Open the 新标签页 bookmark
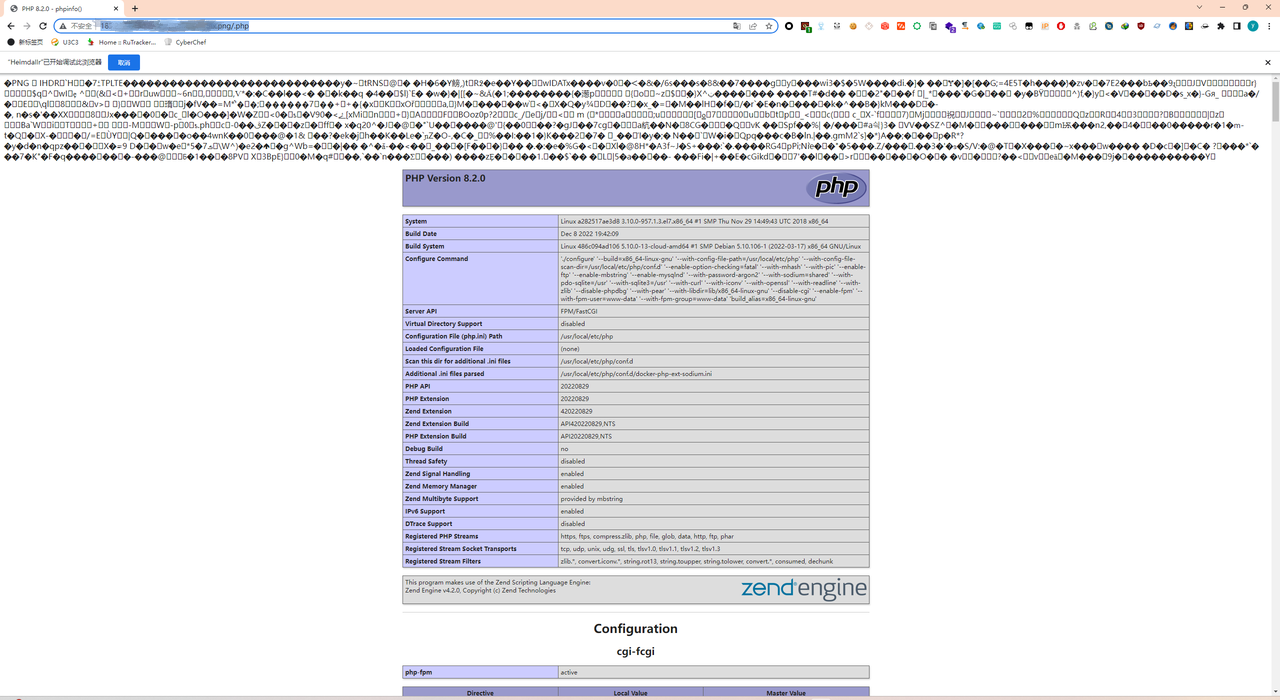 (x=25, y=42)
